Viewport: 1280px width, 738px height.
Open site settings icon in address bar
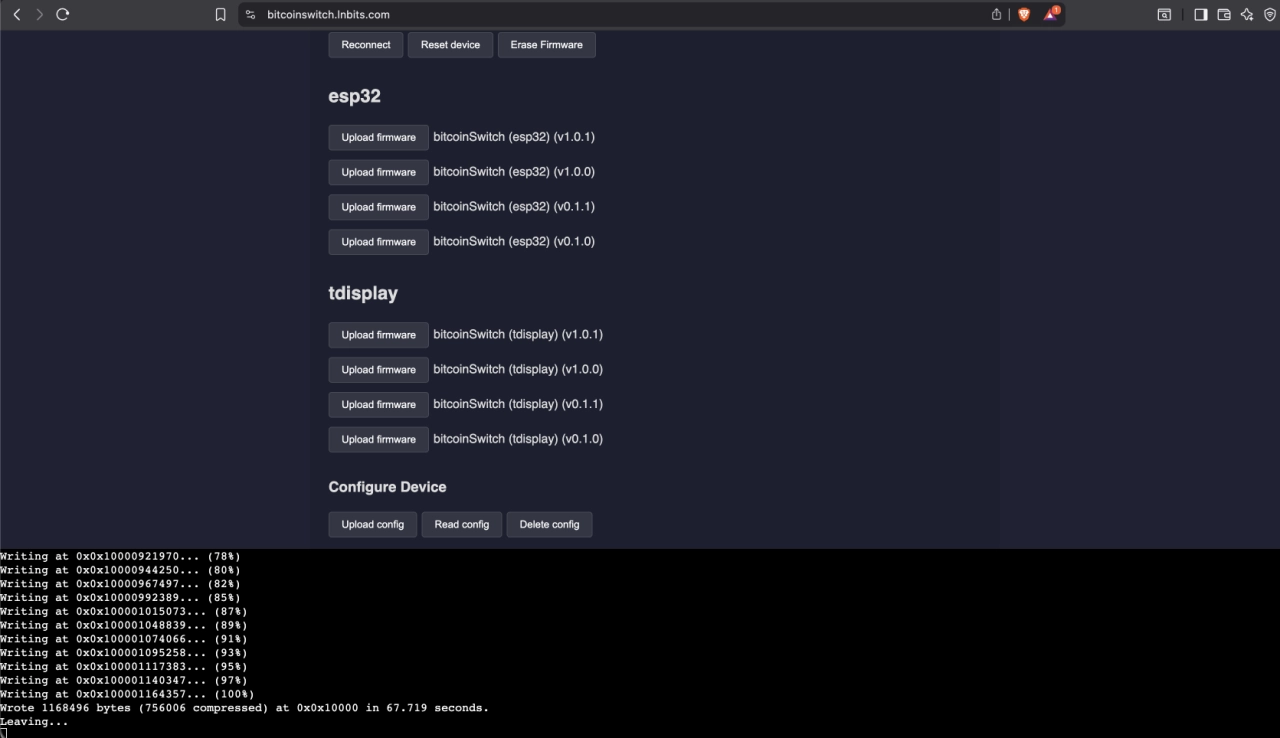coord(251,15)
